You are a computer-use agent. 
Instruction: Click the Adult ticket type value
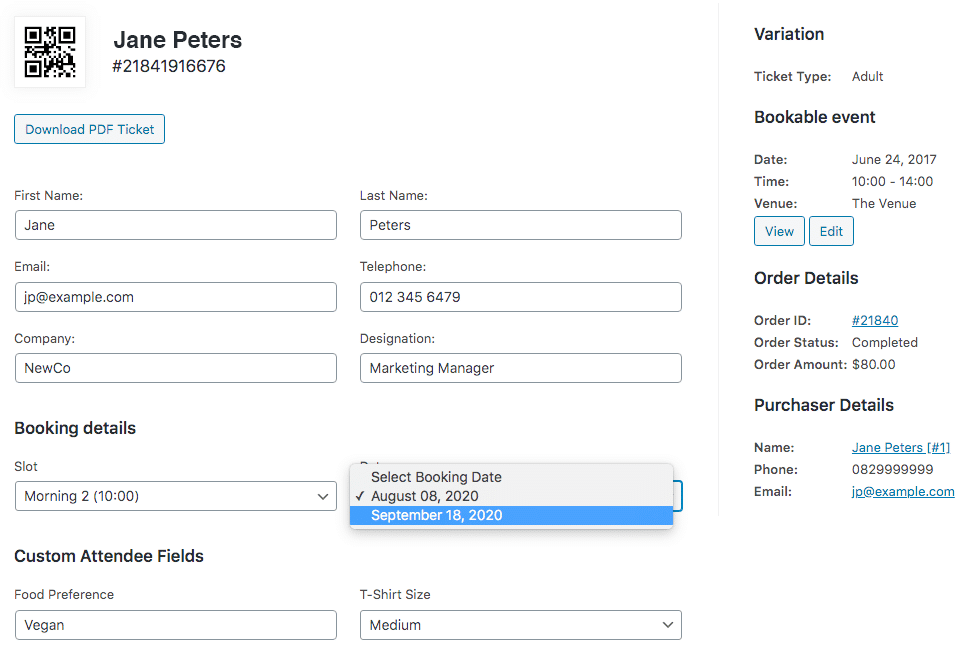click(x=867, y=76)
